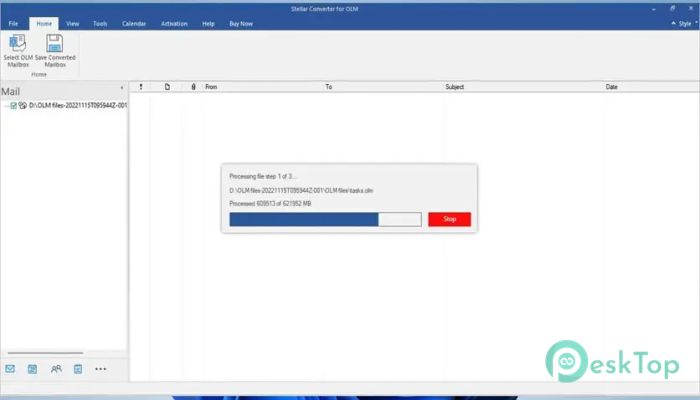
Task: Click the importance exclamation column icon
Action: (141, 87)
